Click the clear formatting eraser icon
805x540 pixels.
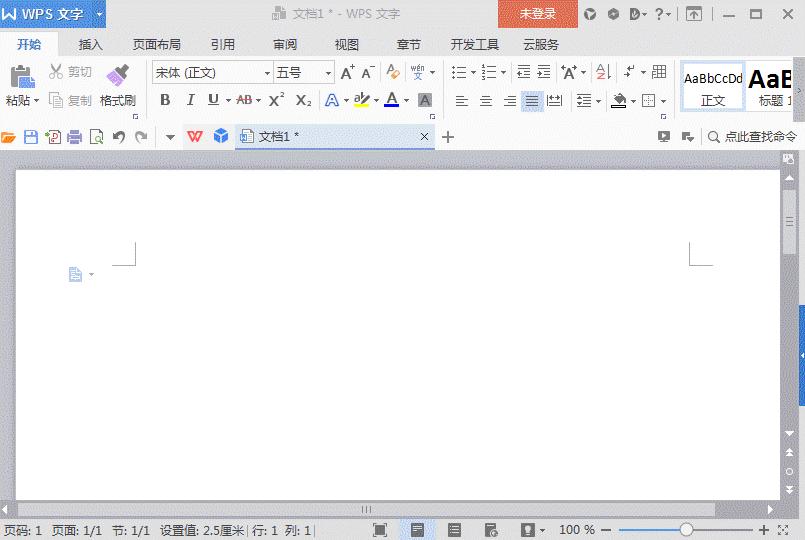(393, 72)
